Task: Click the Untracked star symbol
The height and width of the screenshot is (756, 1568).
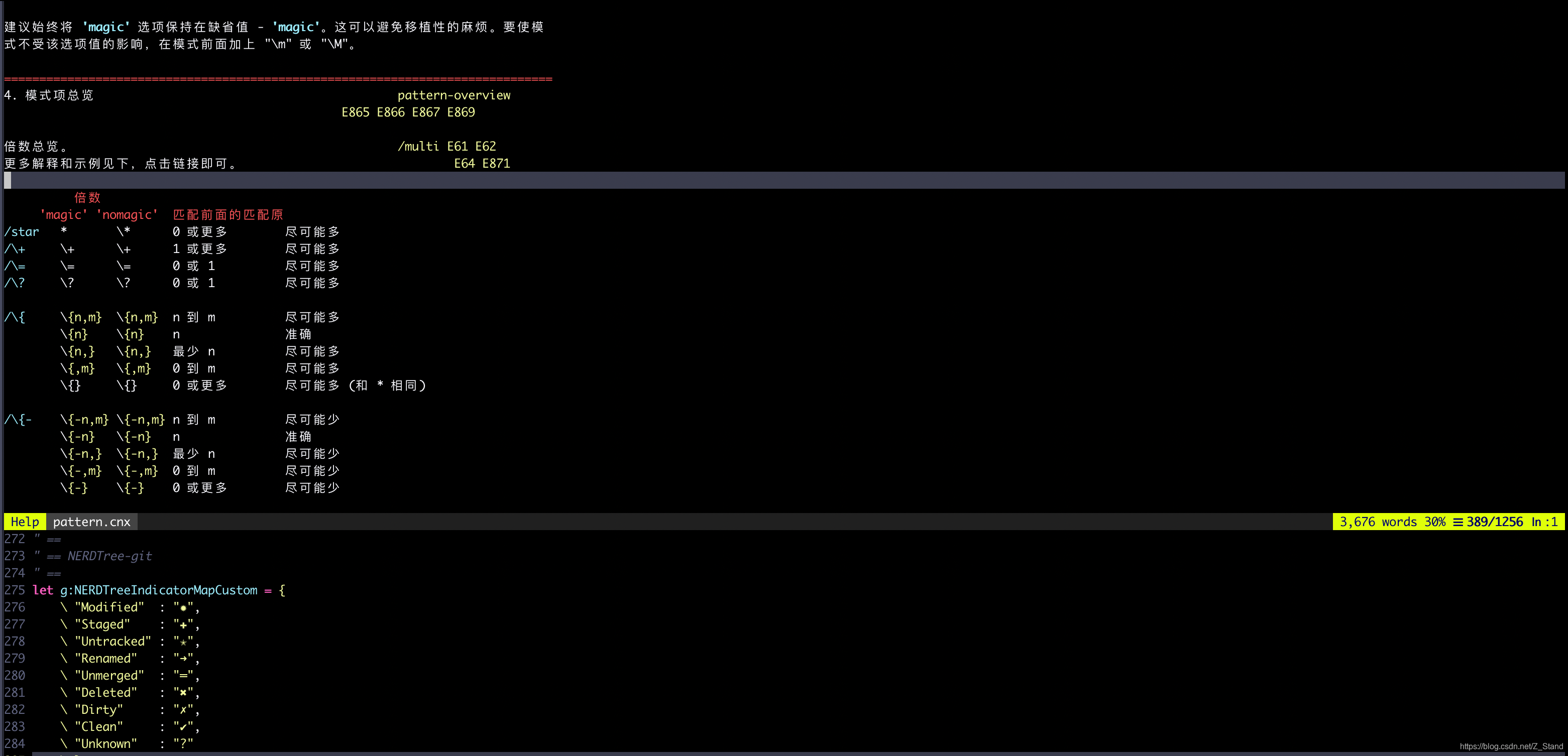Action: pyautogui.click(x=183, y=642)
